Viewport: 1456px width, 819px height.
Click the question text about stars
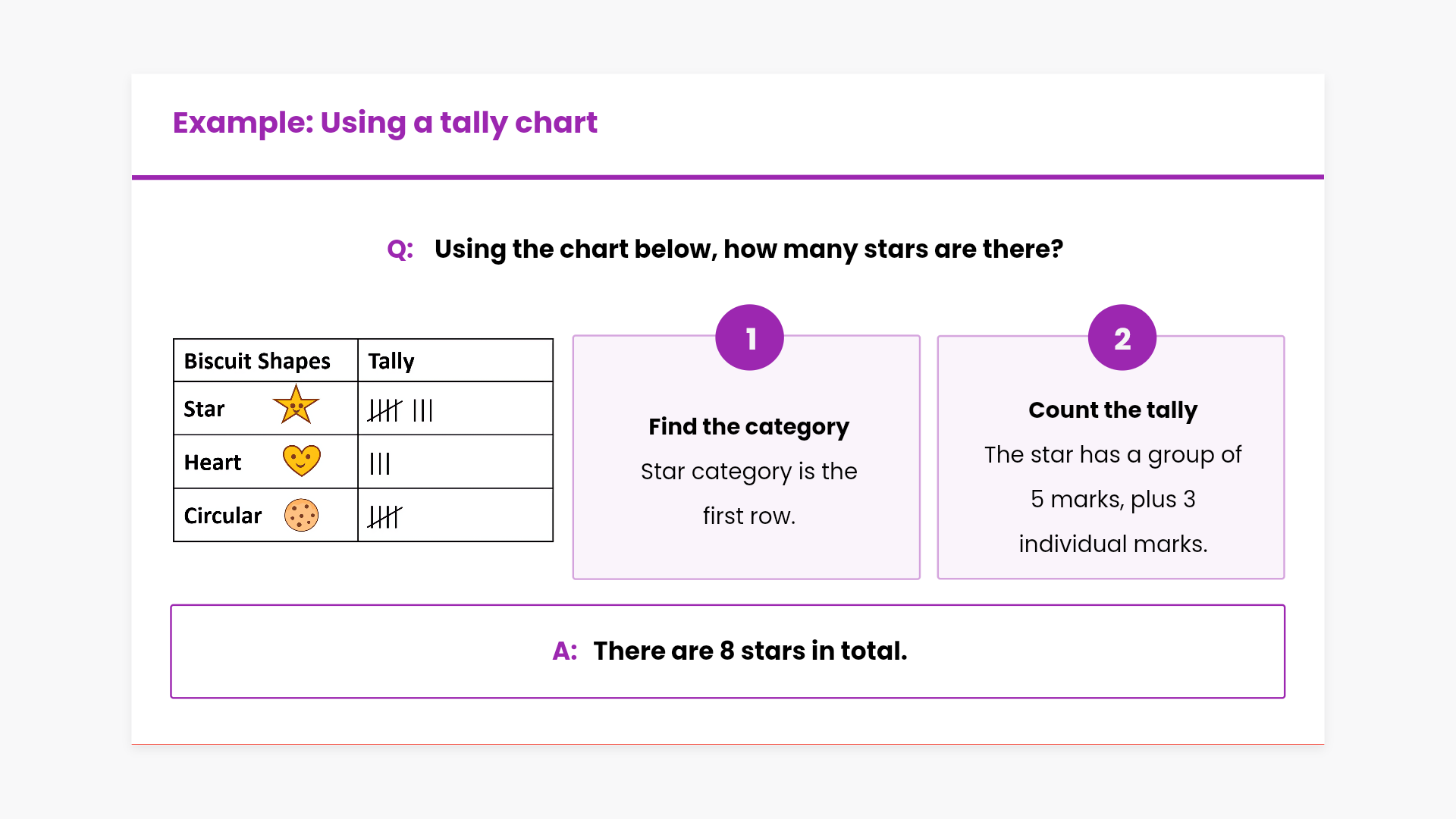point(748,249)
